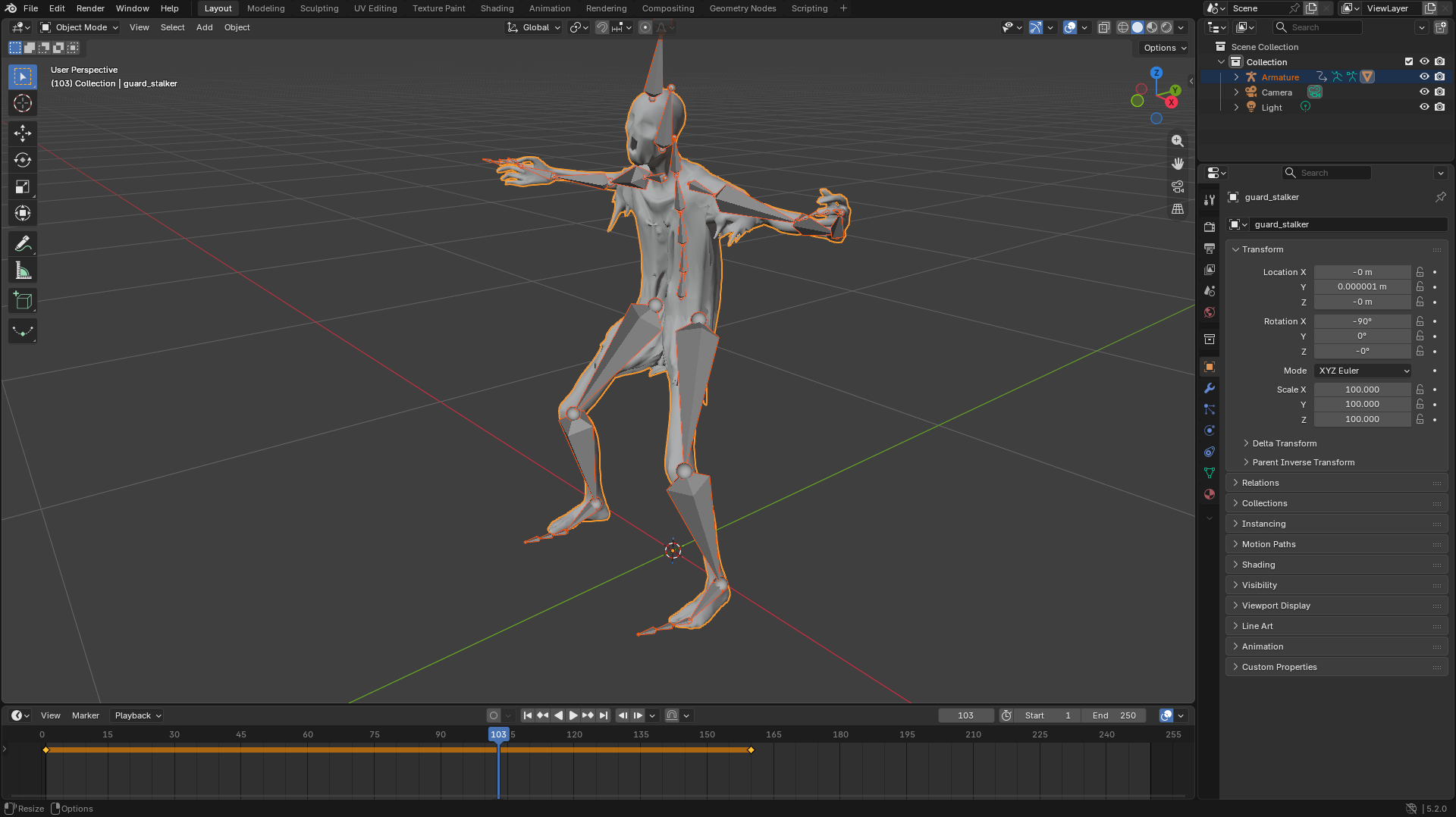
Task: Click the pan view hand icon
Action: pyautogui.click(x=1178, y=164)
